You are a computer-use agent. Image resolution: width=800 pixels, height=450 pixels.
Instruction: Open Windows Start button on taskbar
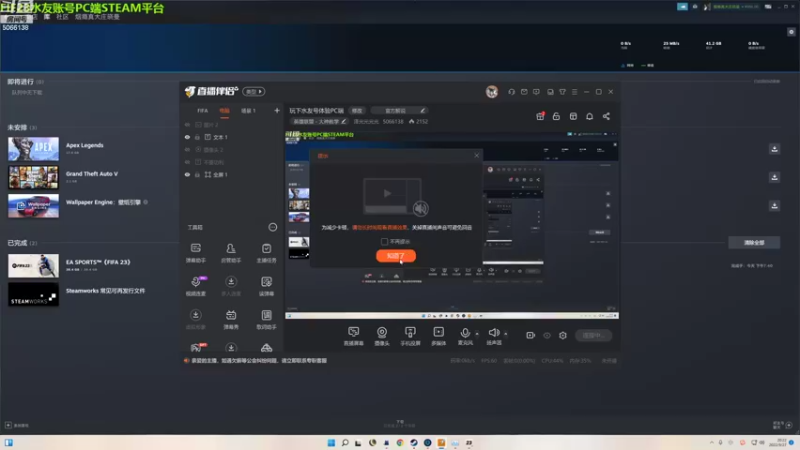331,442
